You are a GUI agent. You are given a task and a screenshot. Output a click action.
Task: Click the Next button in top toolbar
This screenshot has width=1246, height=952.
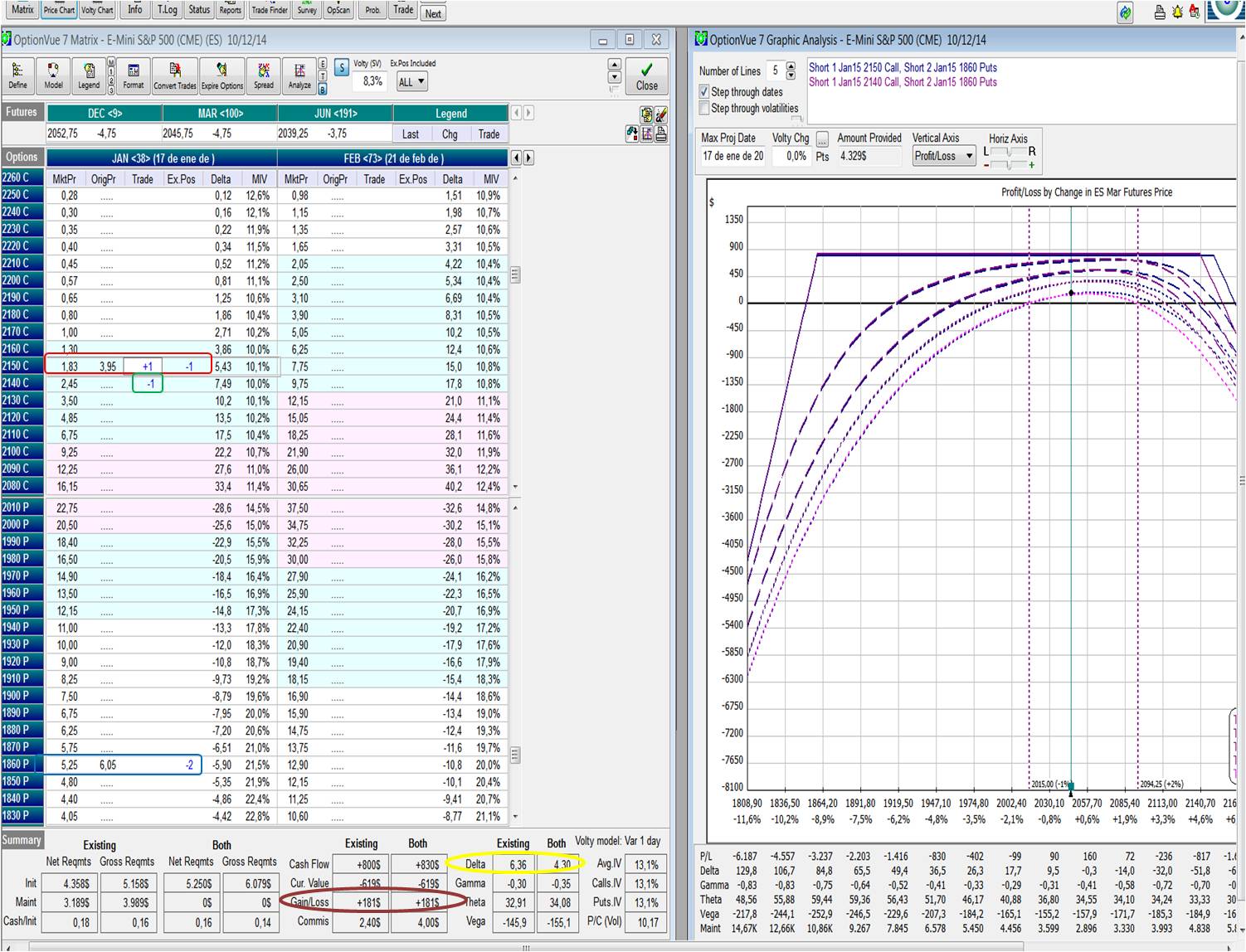tap(433, 13)
